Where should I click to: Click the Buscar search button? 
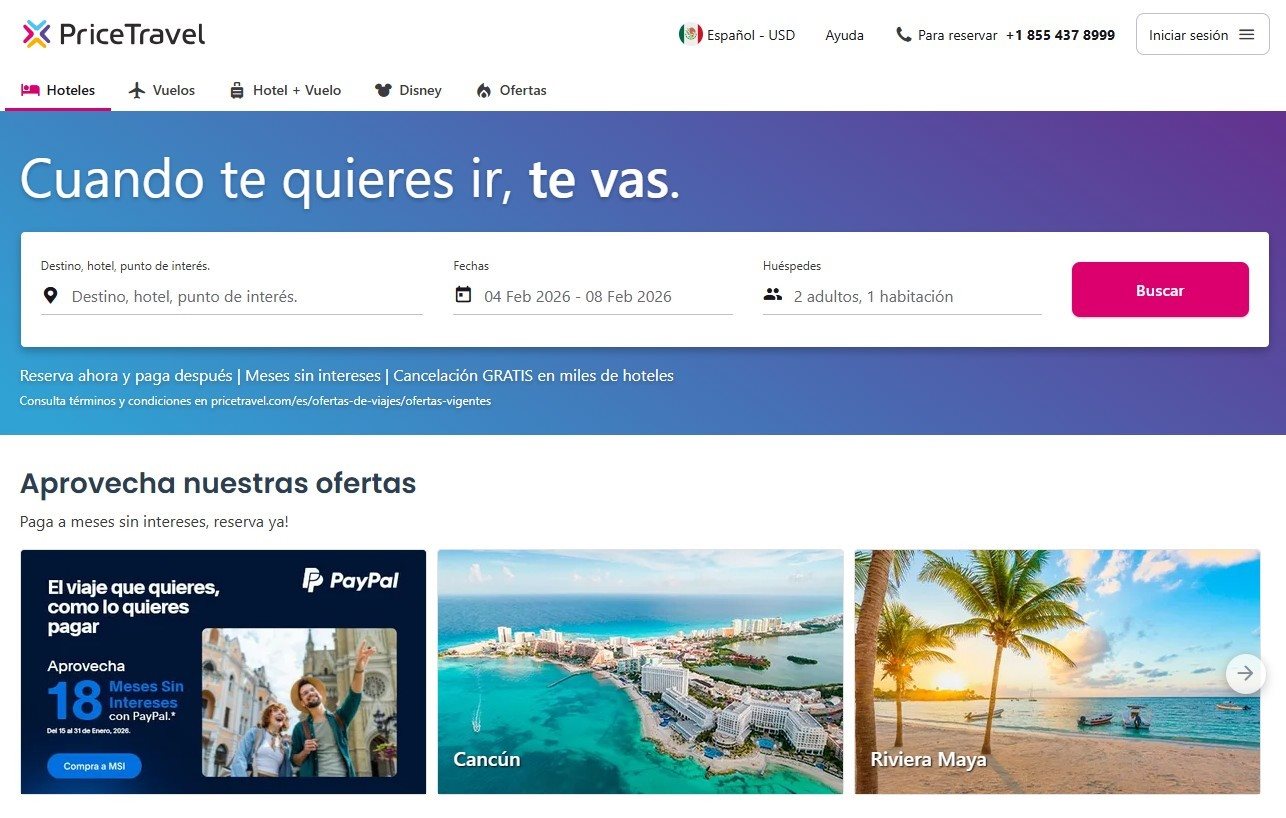1160,289
